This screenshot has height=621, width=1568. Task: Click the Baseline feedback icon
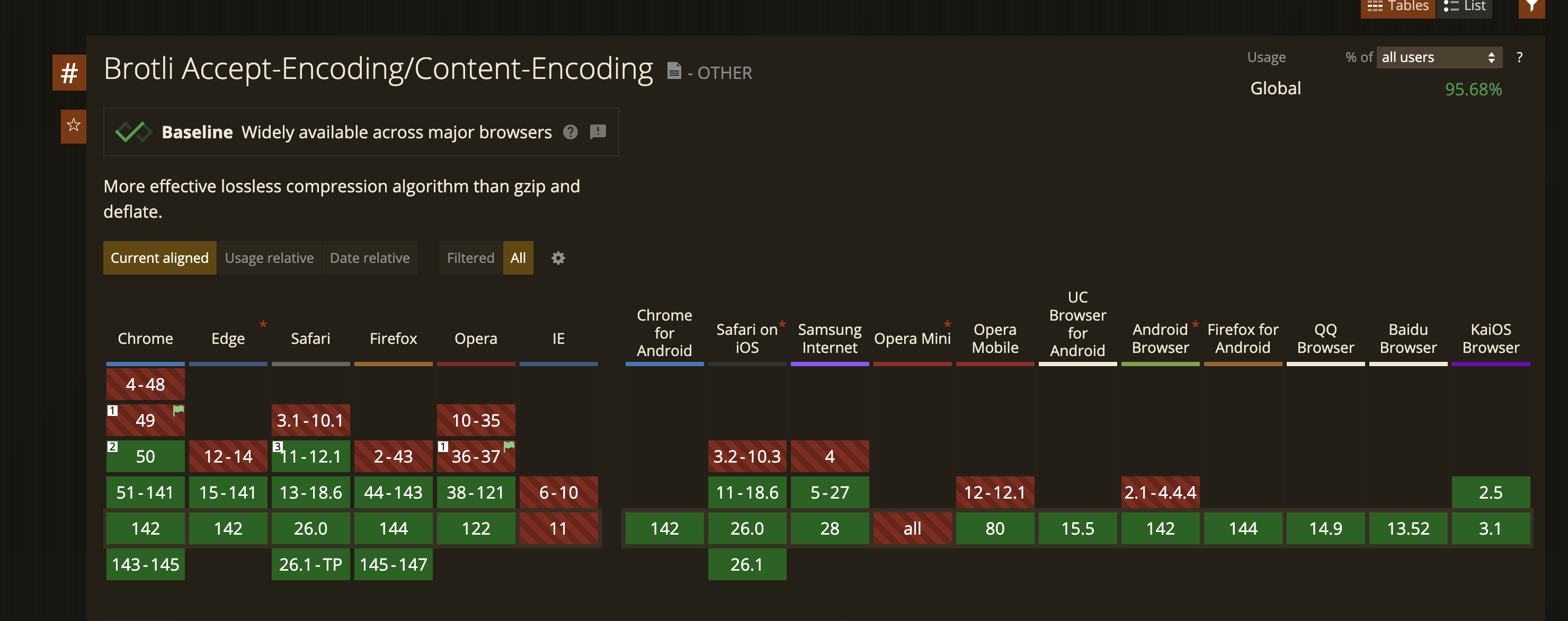(598, 132)
